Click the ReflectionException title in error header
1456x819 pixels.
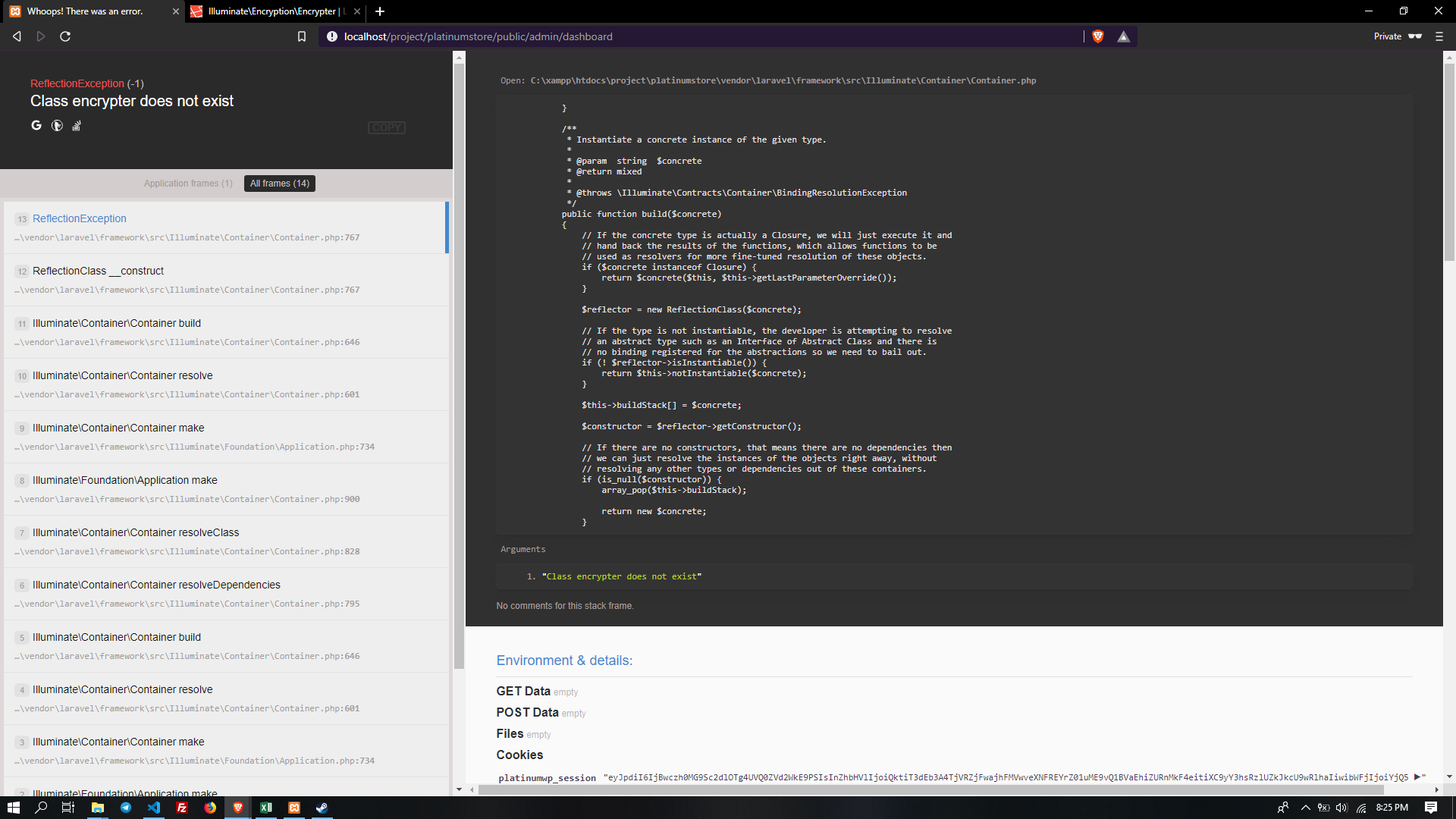(77, 83)
